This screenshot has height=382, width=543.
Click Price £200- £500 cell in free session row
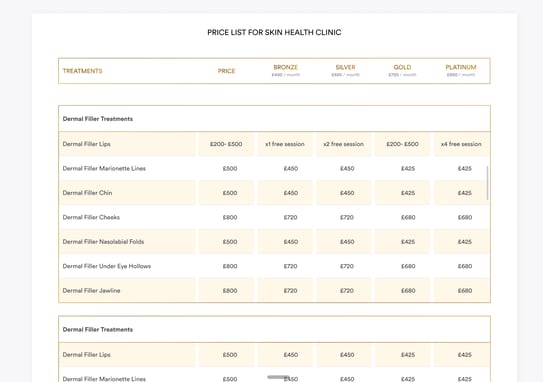click(x=226, y=144)
